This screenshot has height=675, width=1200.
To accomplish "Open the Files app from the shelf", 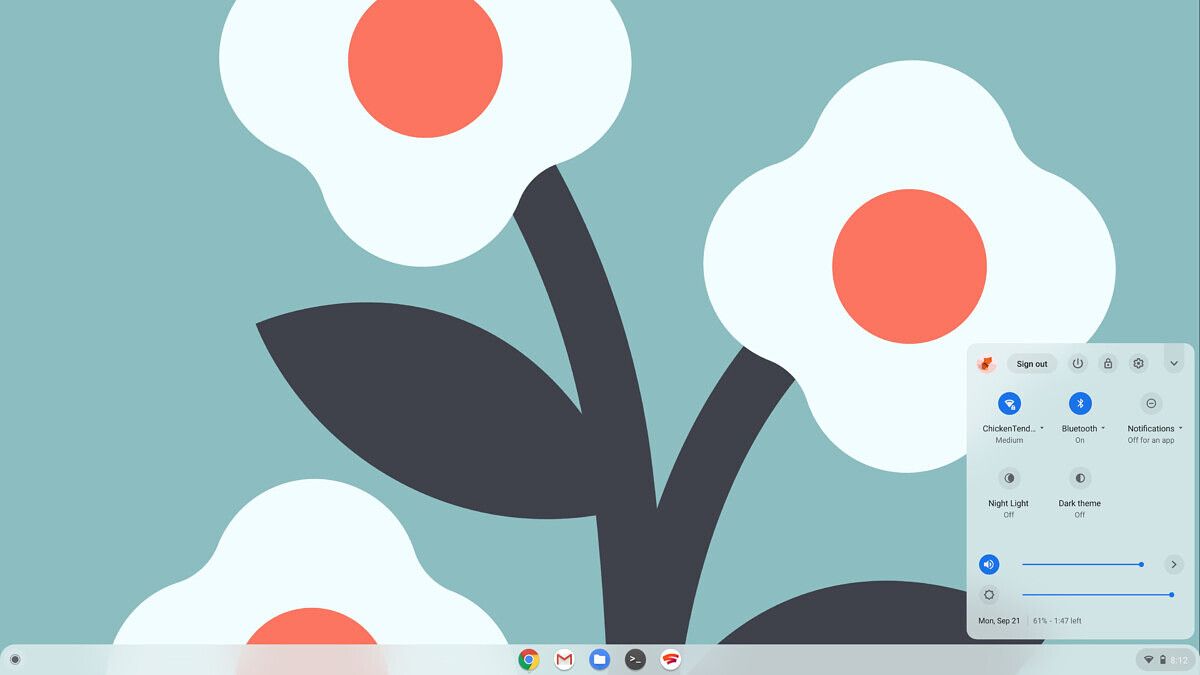I will (600, 659).
